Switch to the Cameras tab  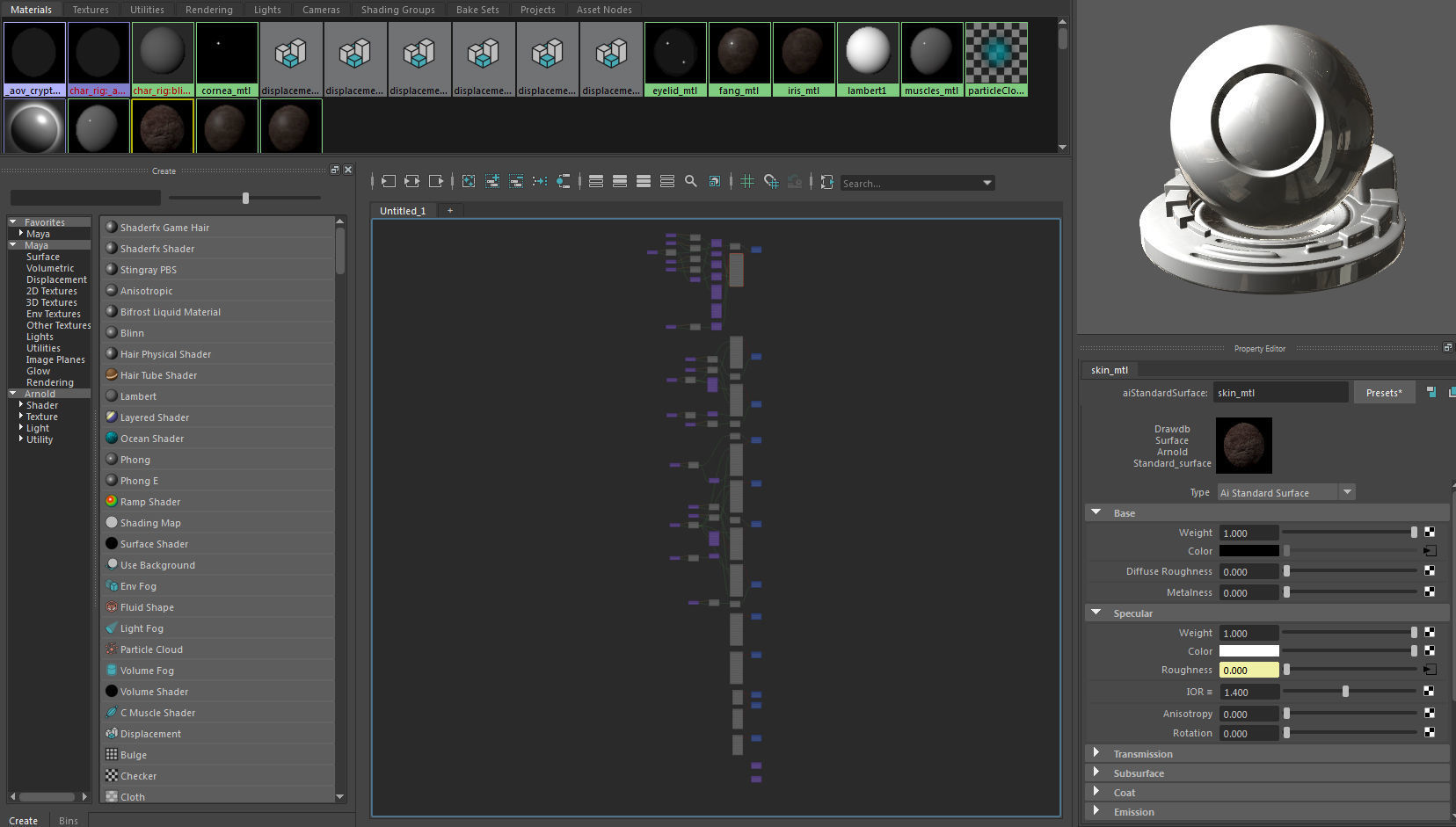321,10
